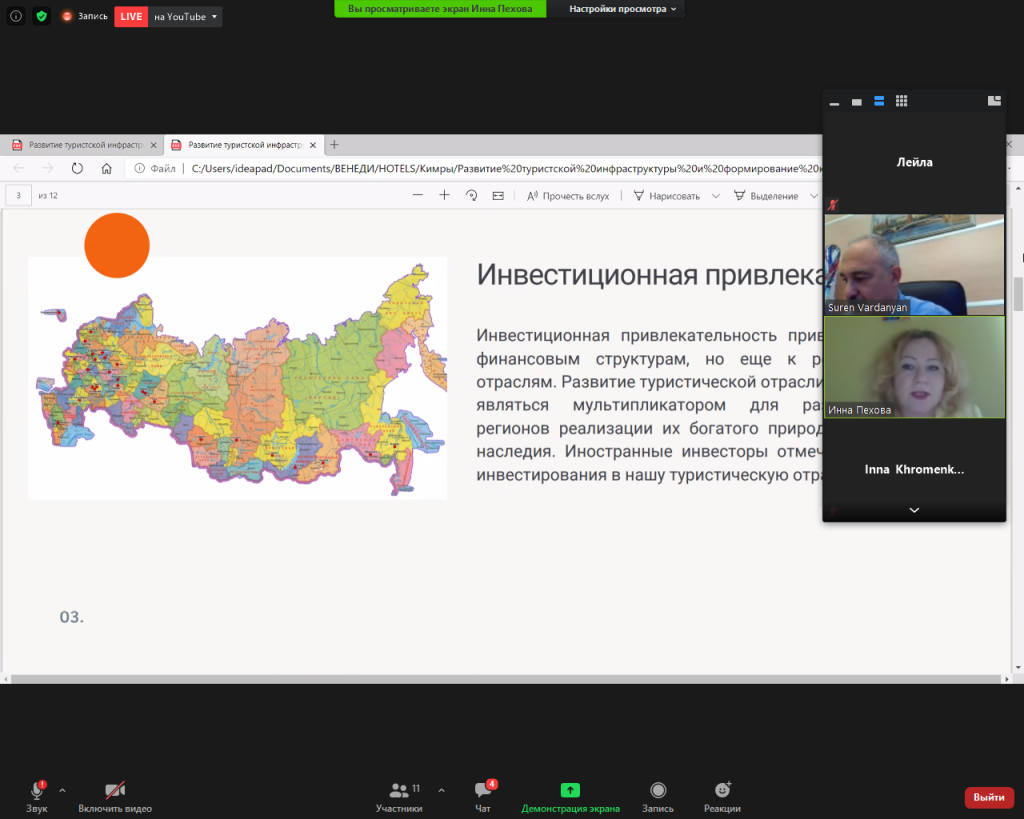Zoom in the PDF with the plus icon
This screenshot has width=1024, height=819.
click(x=444, y=196)
